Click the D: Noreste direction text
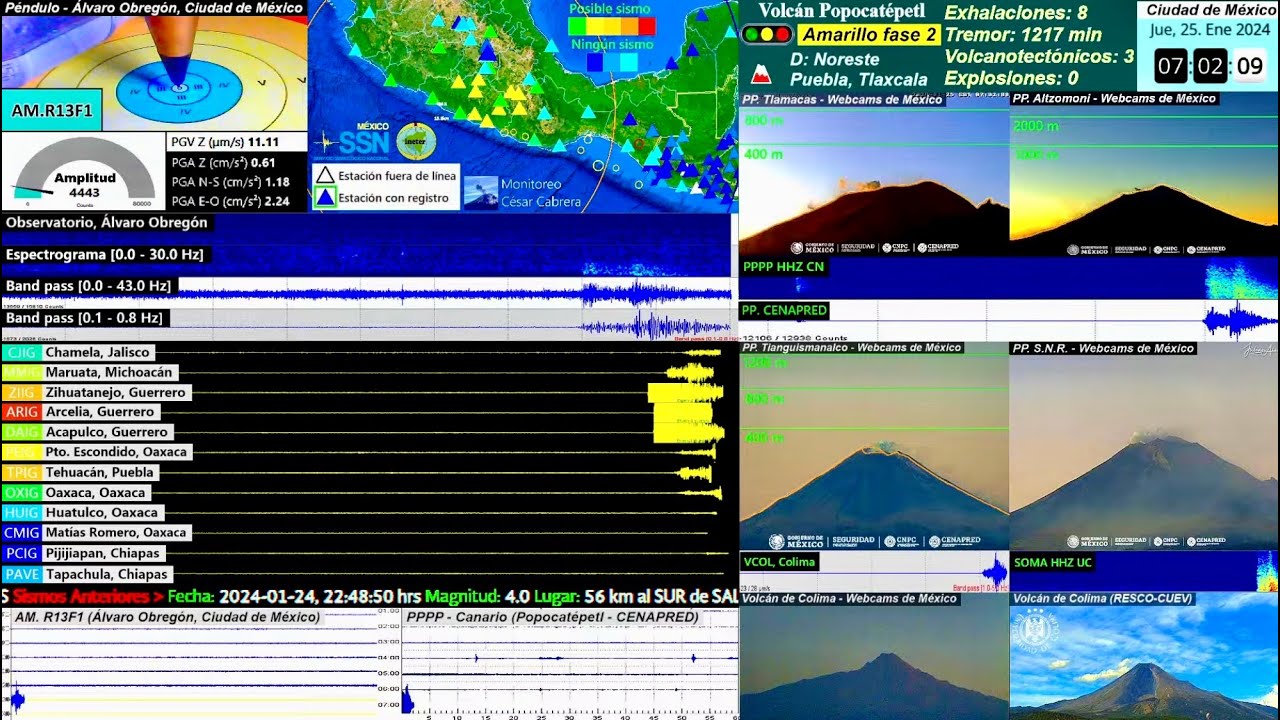Viewport: 1280px width, 720px height. coord(834,59)
